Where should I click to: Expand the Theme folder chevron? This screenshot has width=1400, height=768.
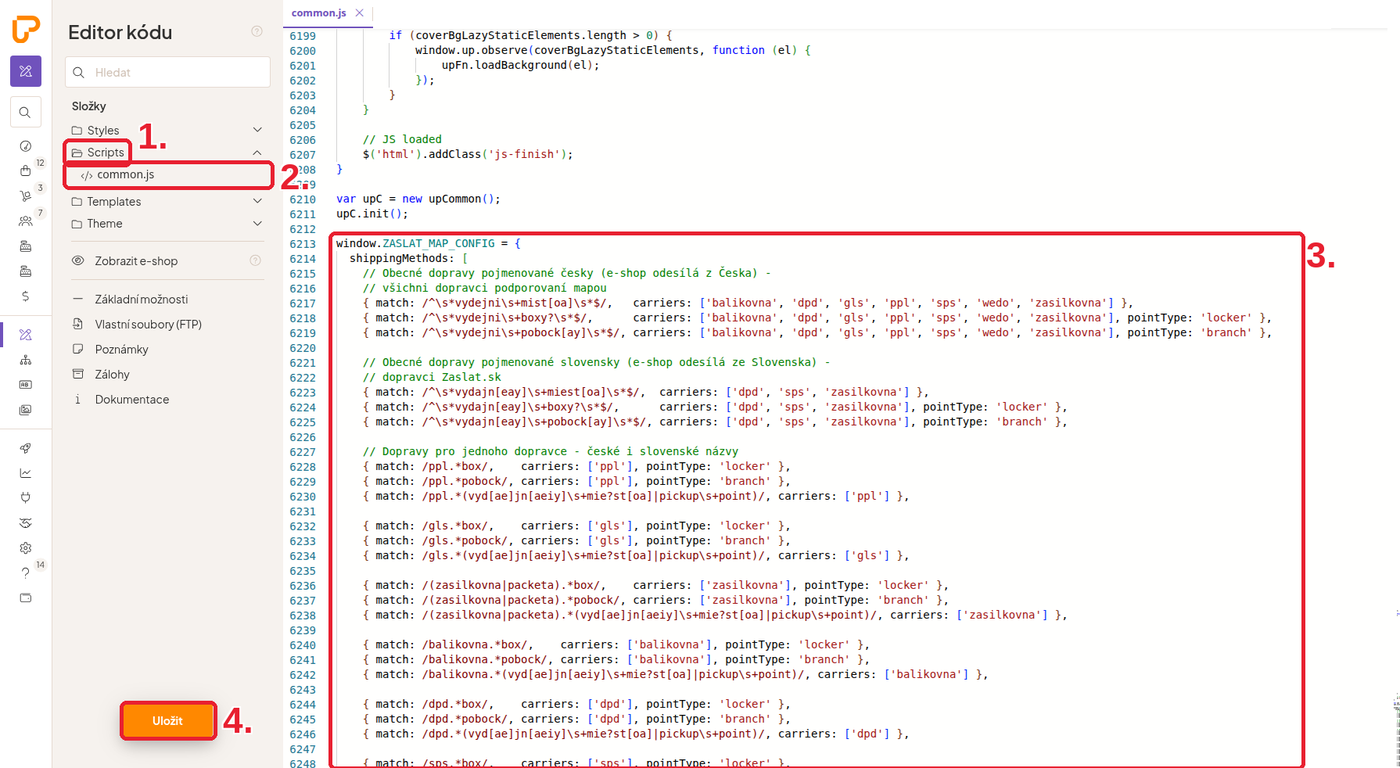click(257, 224)
